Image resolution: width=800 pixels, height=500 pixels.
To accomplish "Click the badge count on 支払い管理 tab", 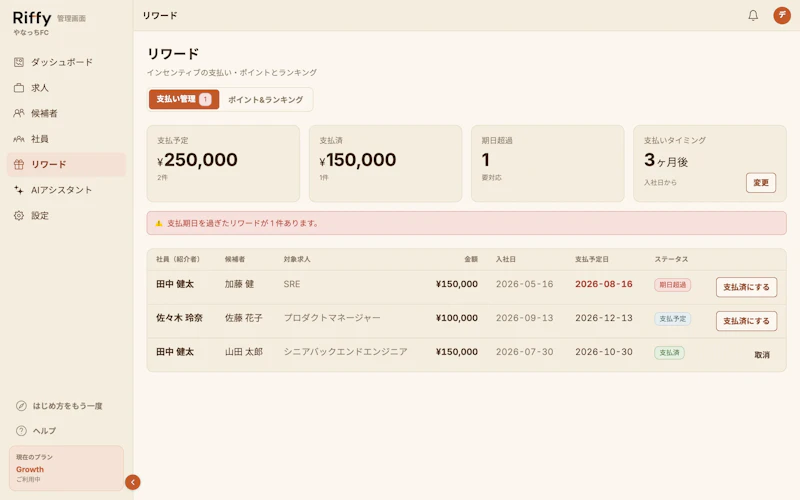I will [205, 99].
